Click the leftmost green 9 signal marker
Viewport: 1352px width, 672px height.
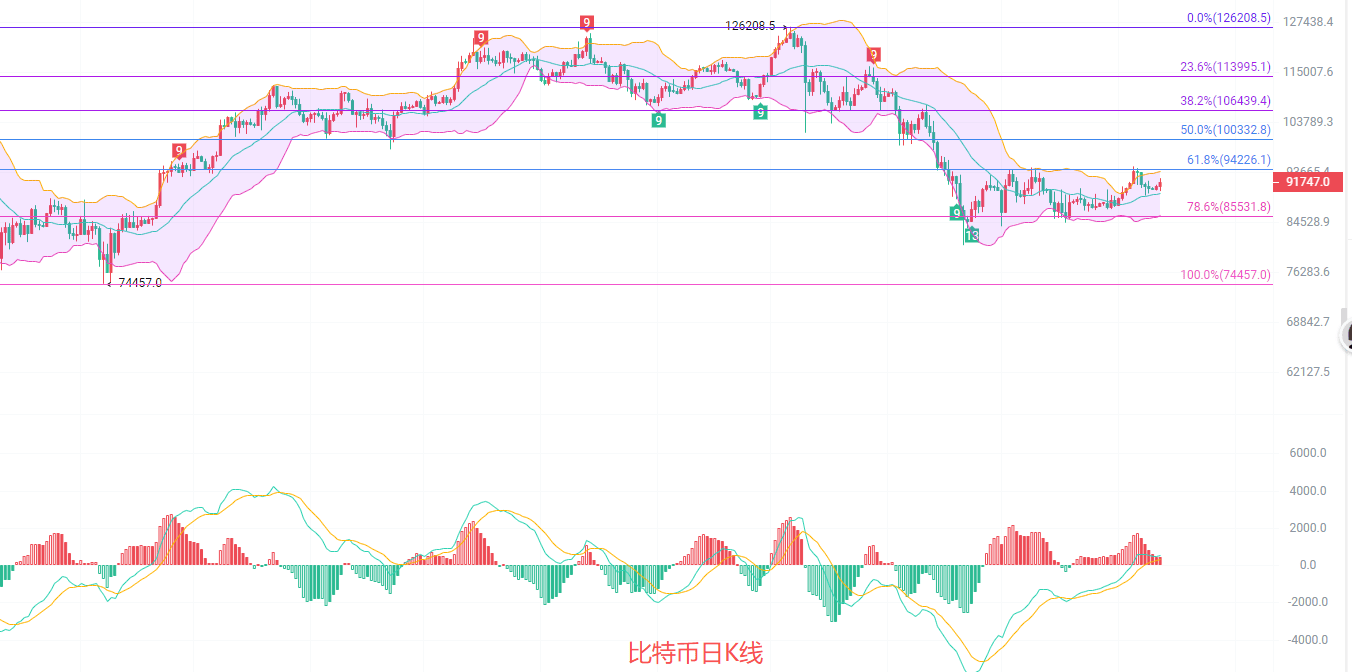pos(658,120)
